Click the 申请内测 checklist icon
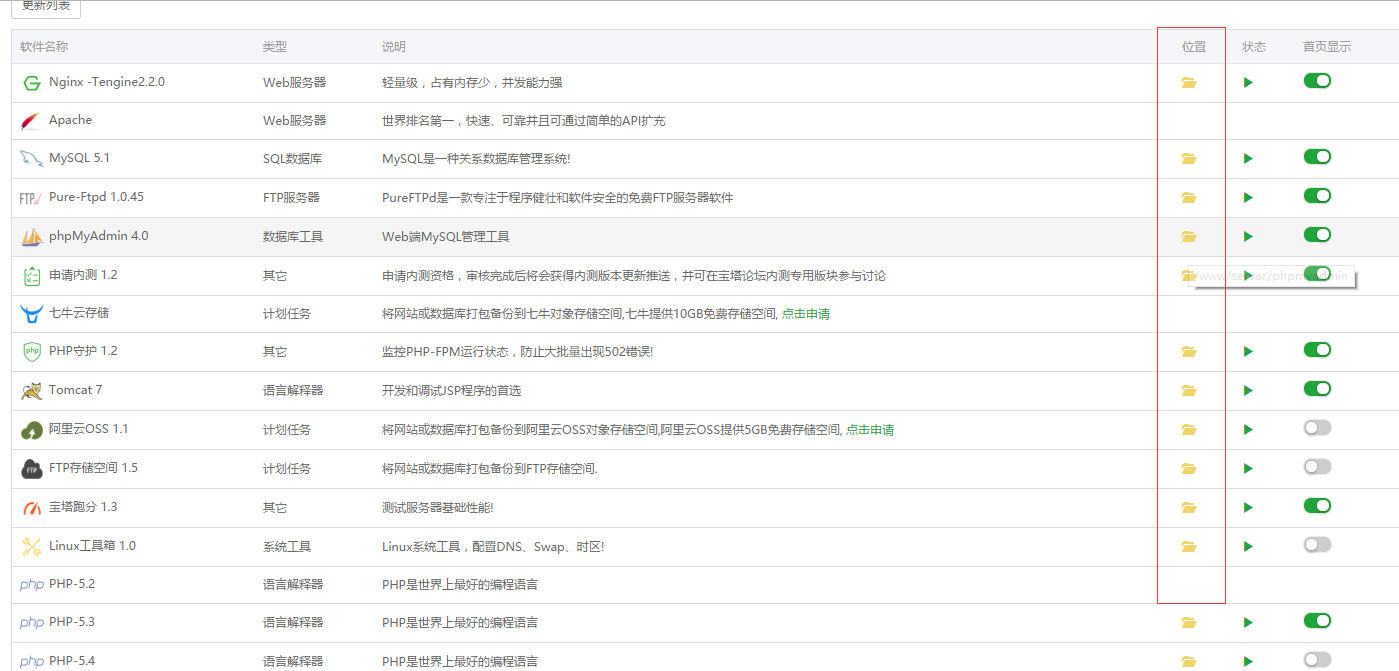 [x=31, y=276]
